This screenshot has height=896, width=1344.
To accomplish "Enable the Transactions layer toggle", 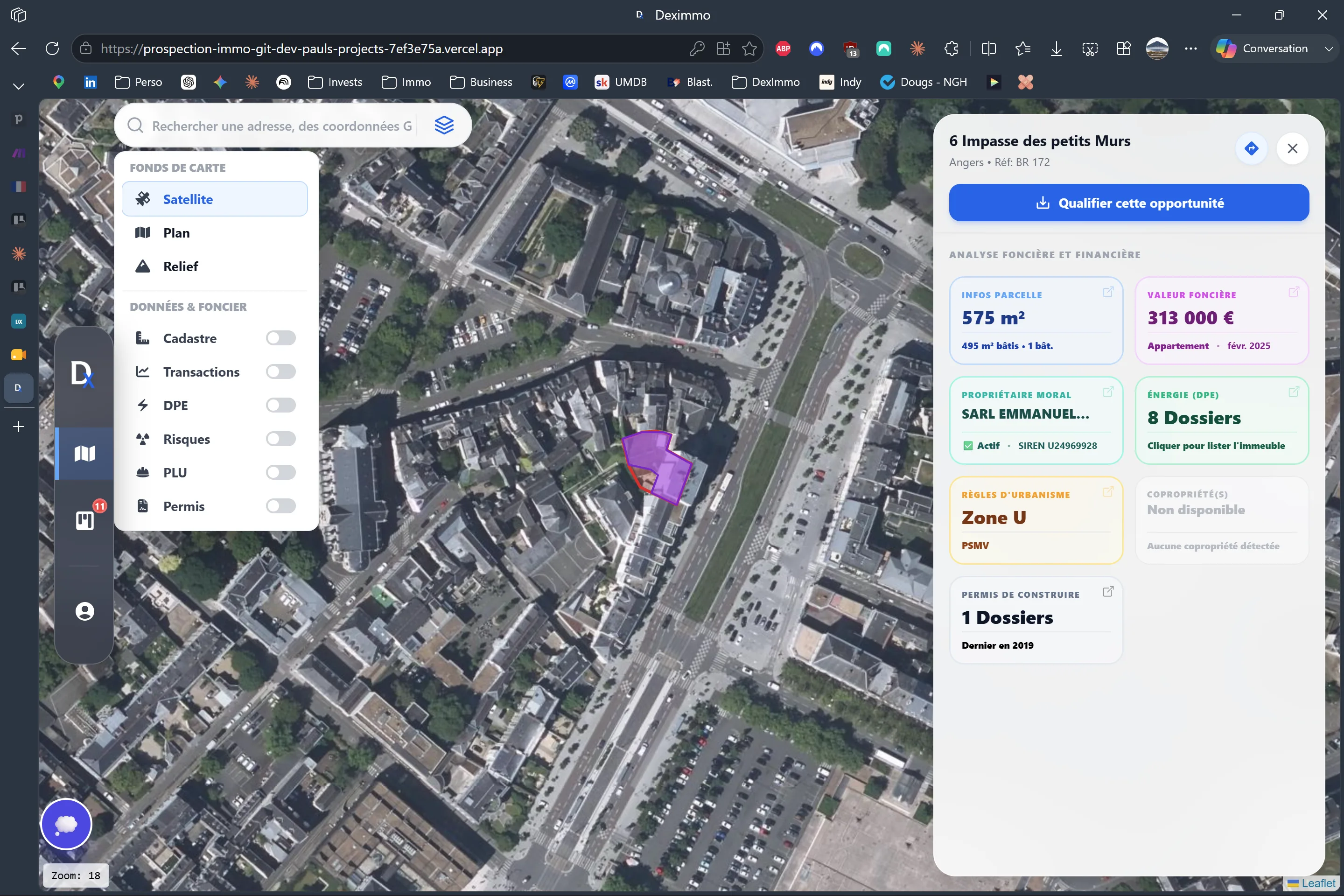I will coord(280,372).
